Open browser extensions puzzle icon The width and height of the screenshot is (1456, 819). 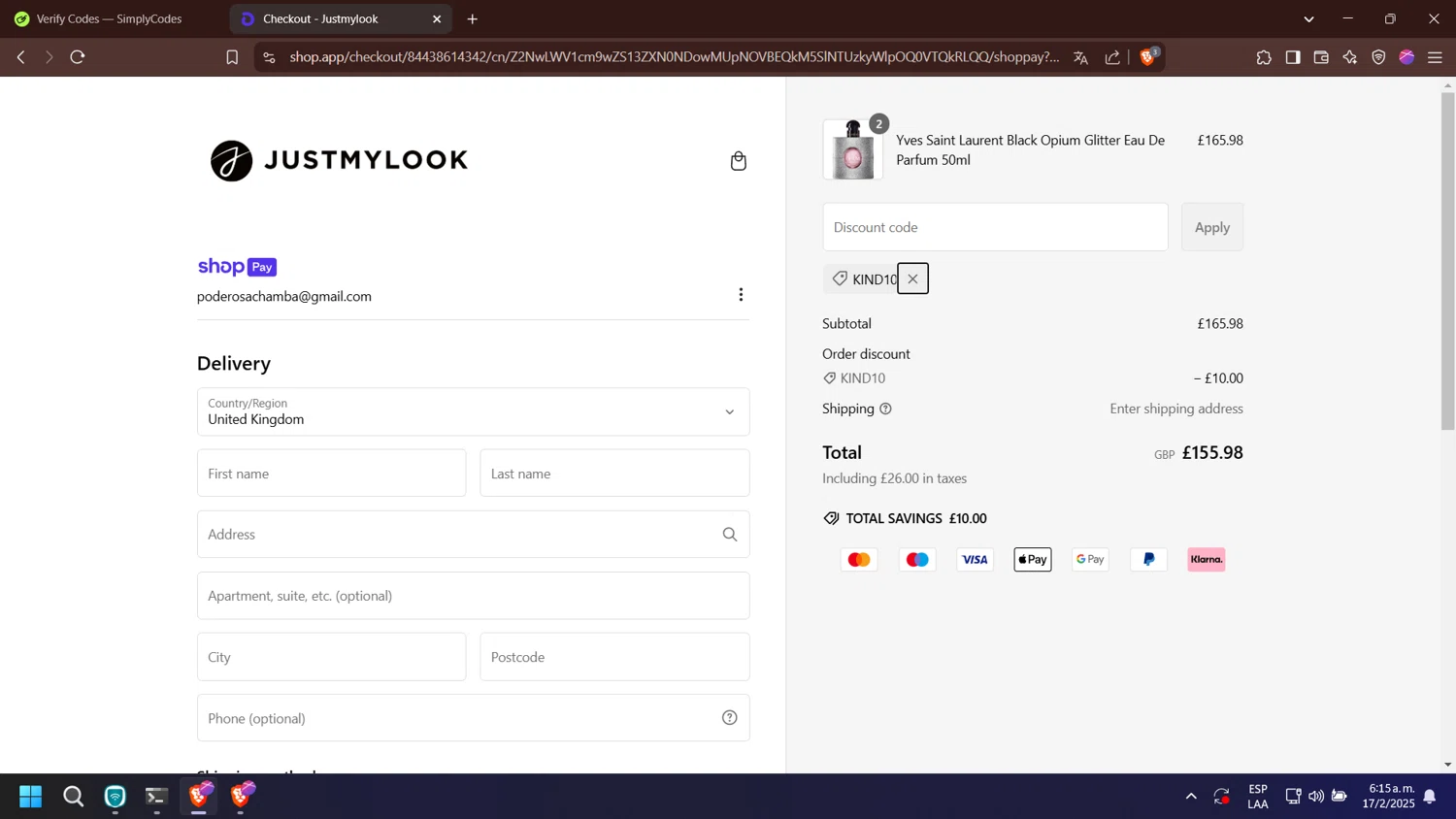[1264, 57]
